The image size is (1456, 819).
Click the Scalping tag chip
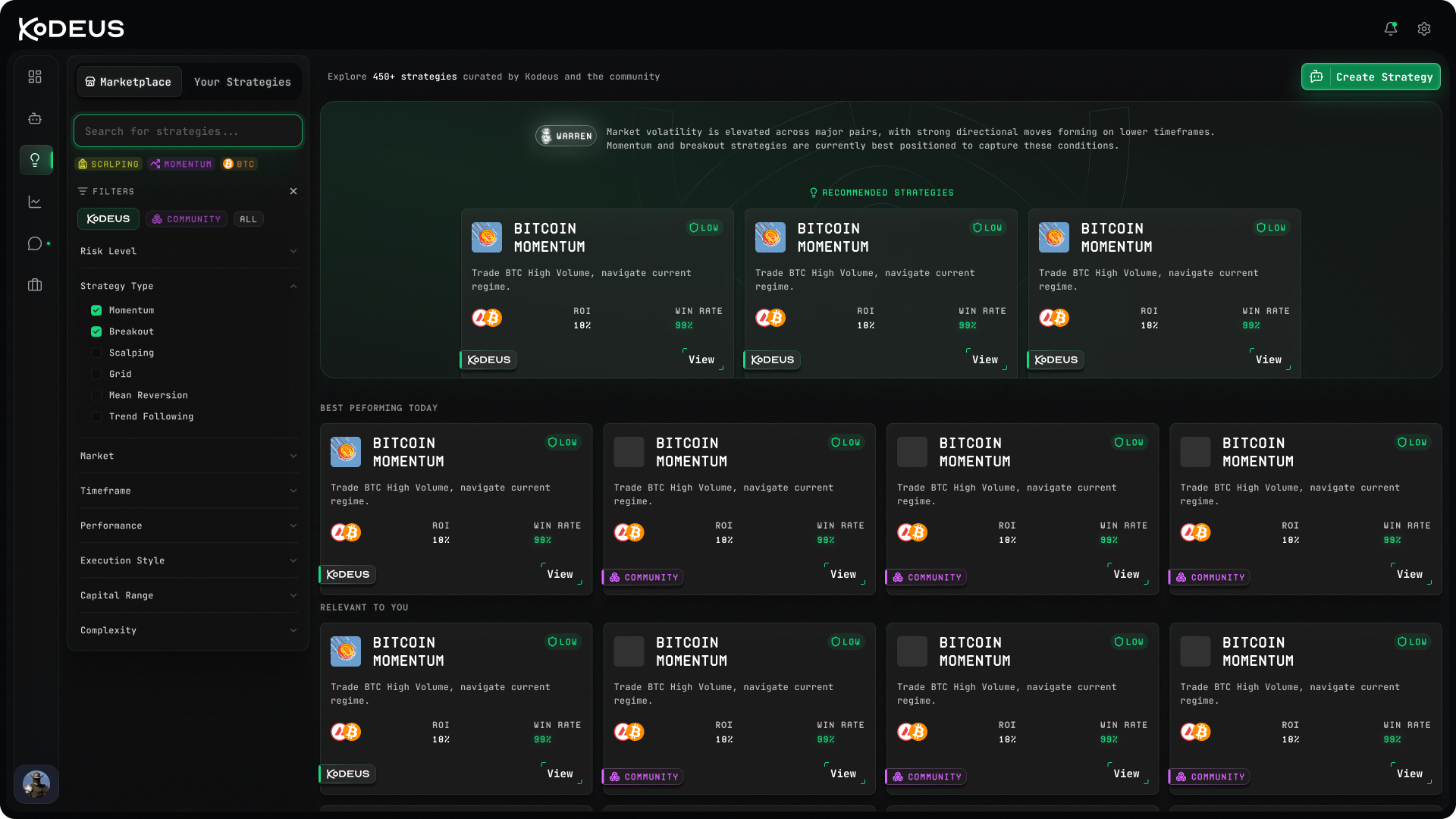(x=109, y=164)
